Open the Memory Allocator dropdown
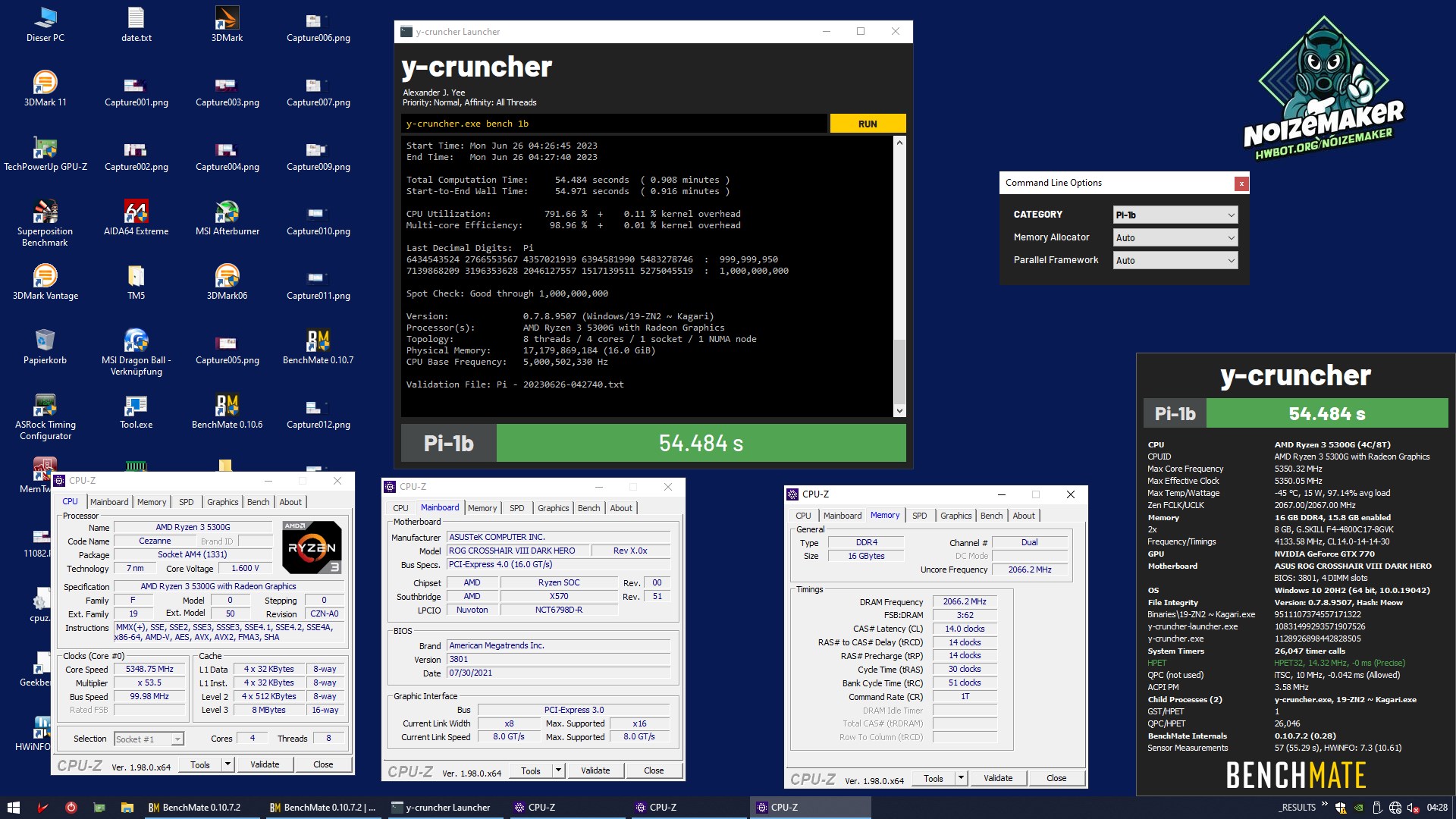The height and width of the screenshot is (819, 1456). click(1175, 238)
